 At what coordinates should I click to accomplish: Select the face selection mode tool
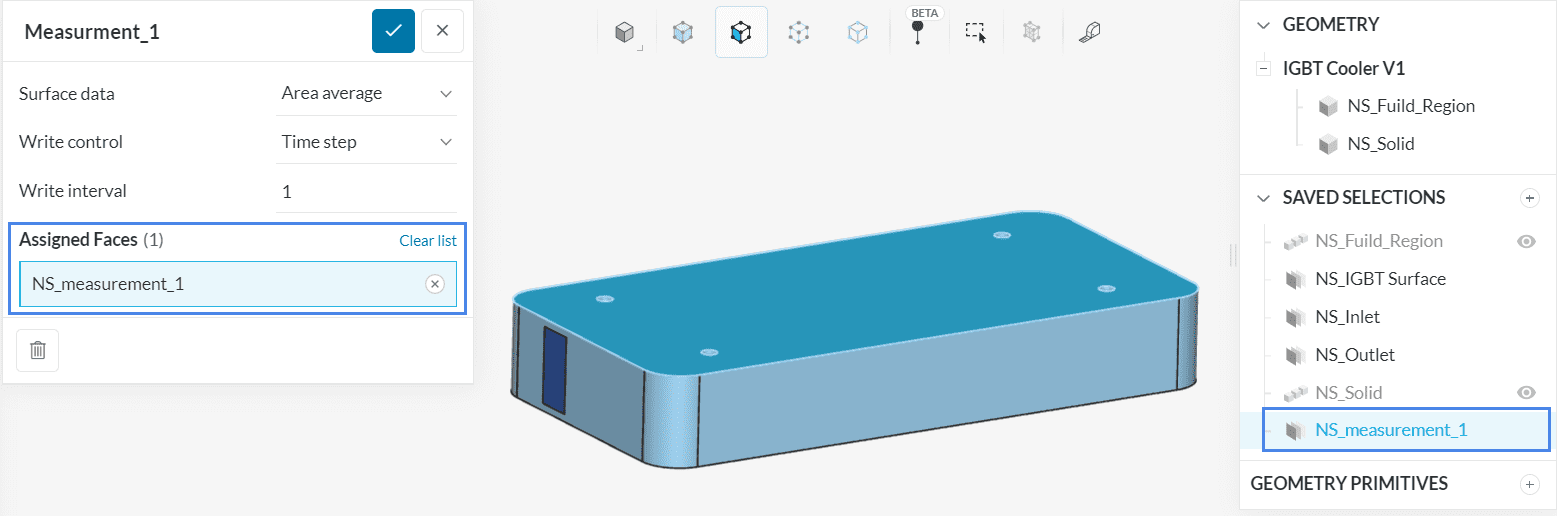click(x=740, y=33)
